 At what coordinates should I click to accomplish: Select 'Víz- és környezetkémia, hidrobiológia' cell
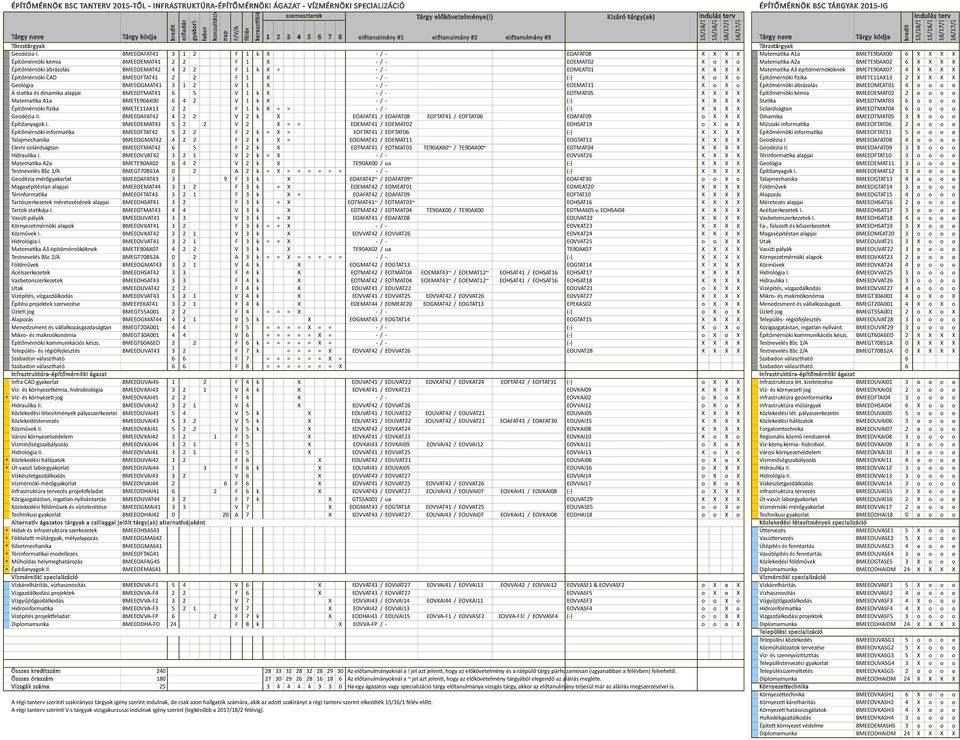click(x=57, y=390)
